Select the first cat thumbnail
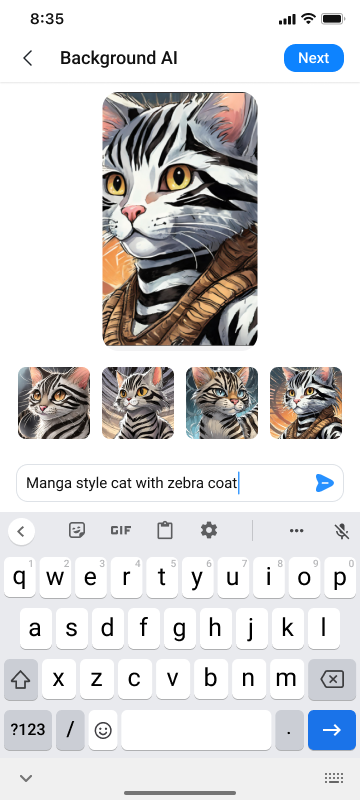The height and width of the screenshot is (800, 360). click(x=54, y=403)
